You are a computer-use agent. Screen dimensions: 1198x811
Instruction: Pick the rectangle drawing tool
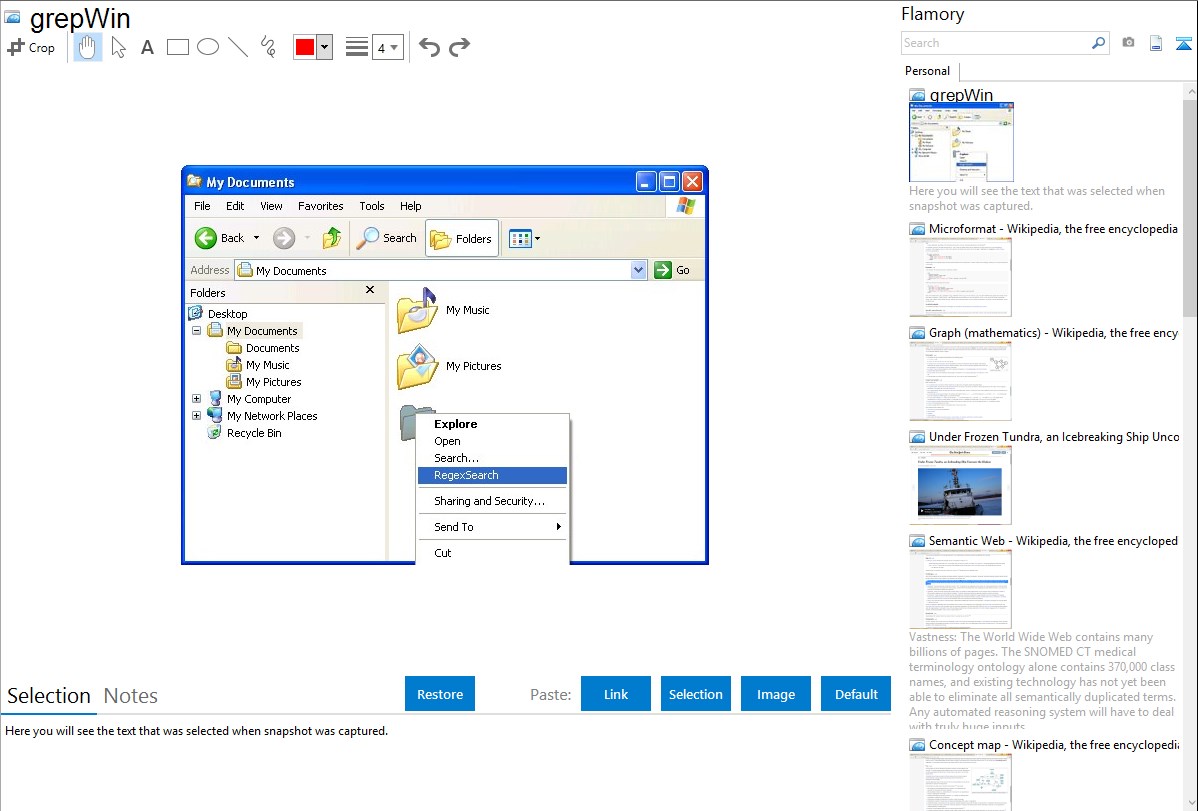click(x=177, y=47)
